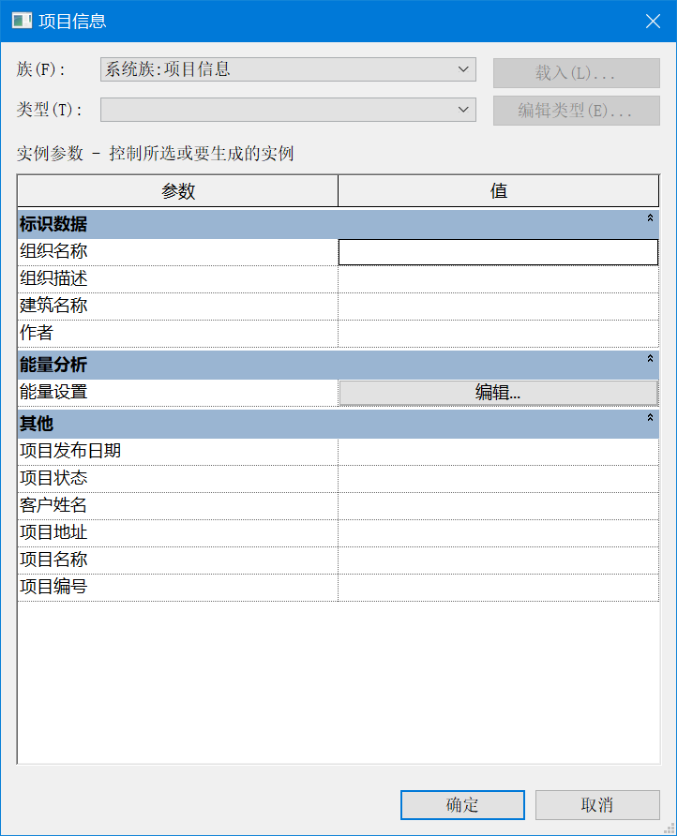The width and height of the screenshot is (678, 838).
Task: Select the 项目发布日期 parameter label
Action: coord(71,451)
